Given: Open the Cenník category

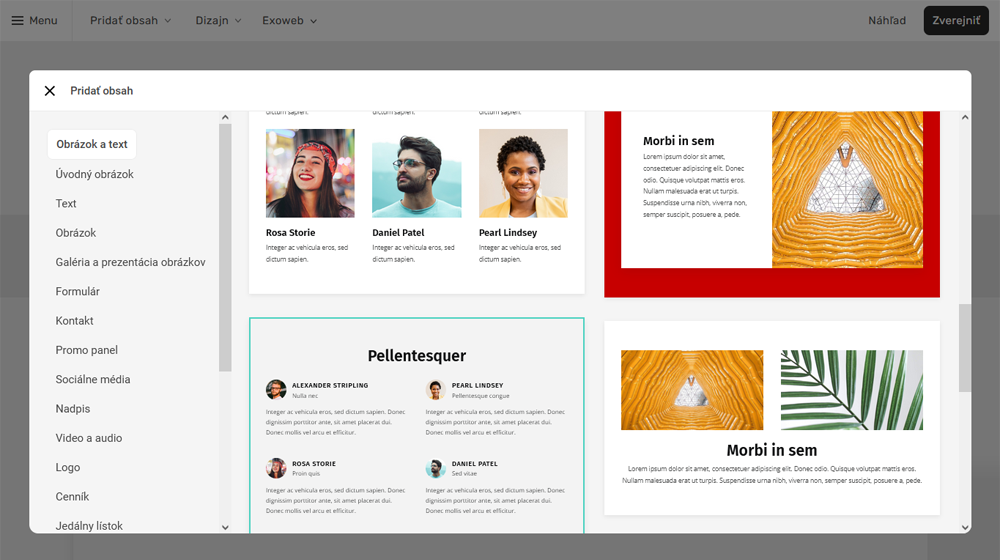Looking at the screenshot, I should click(x=72, y=497).
